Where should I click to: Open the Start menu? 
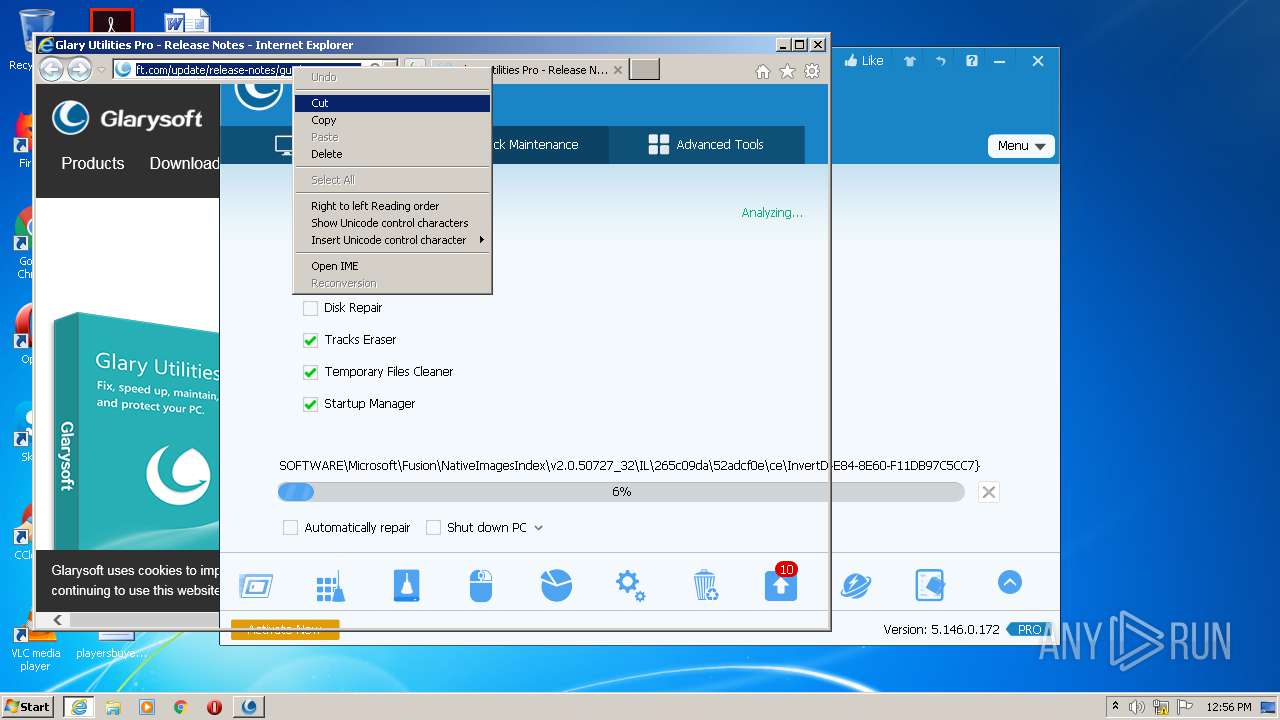coord(27,706)
